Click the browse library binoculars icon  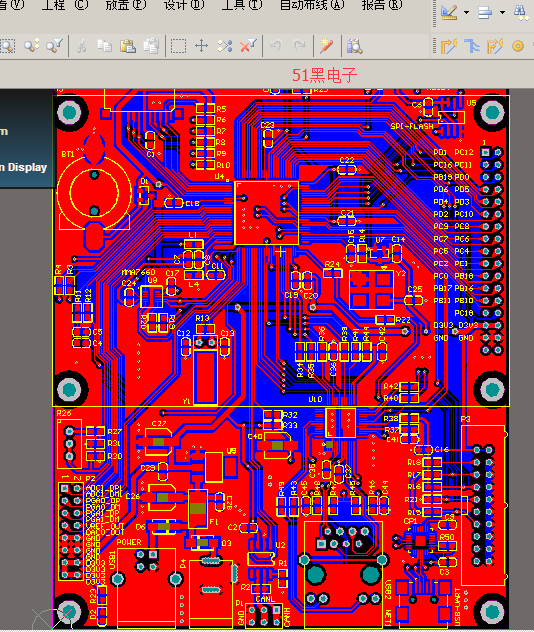(354, 46)
